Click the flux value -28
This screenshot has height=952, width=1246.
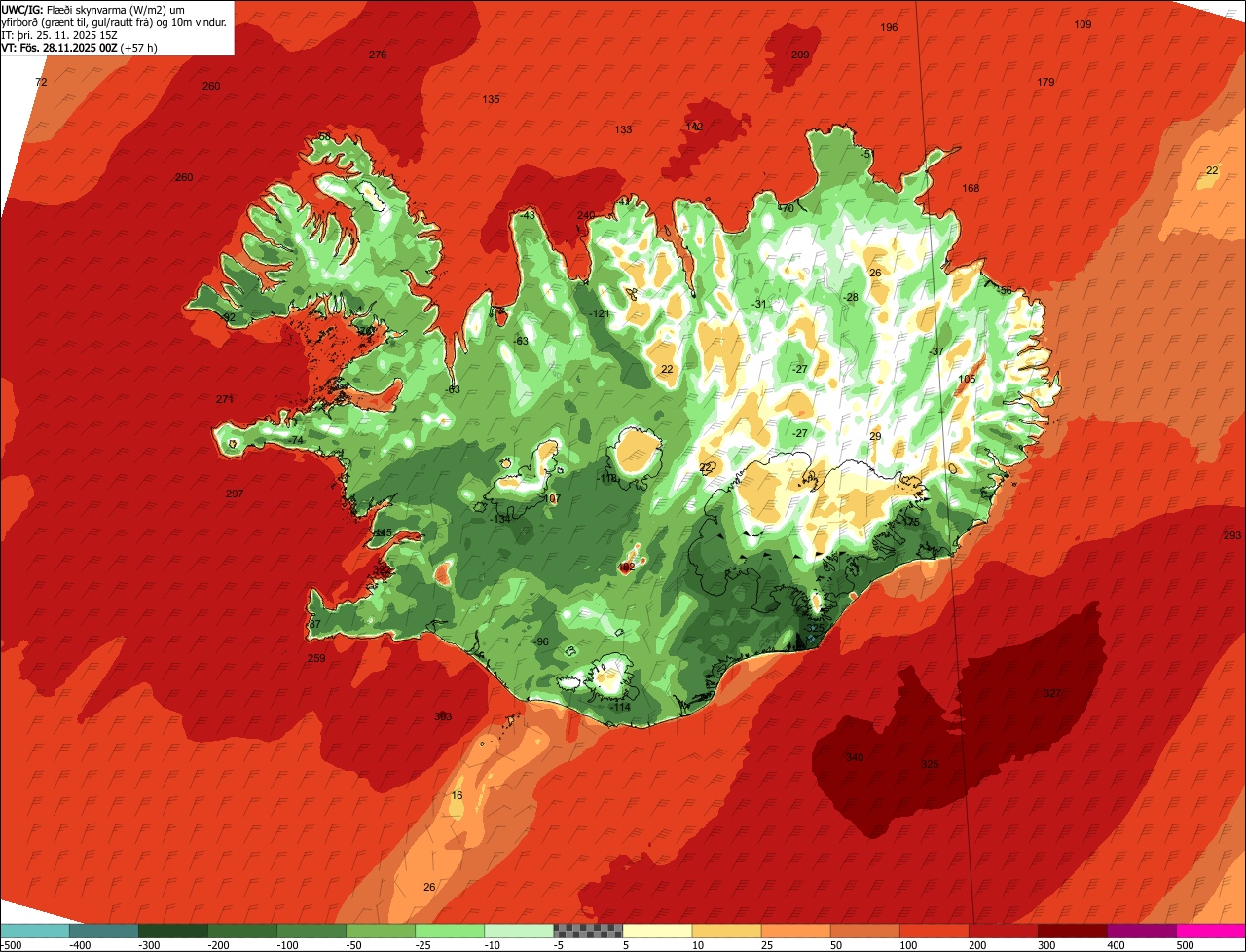coord(851,297)
